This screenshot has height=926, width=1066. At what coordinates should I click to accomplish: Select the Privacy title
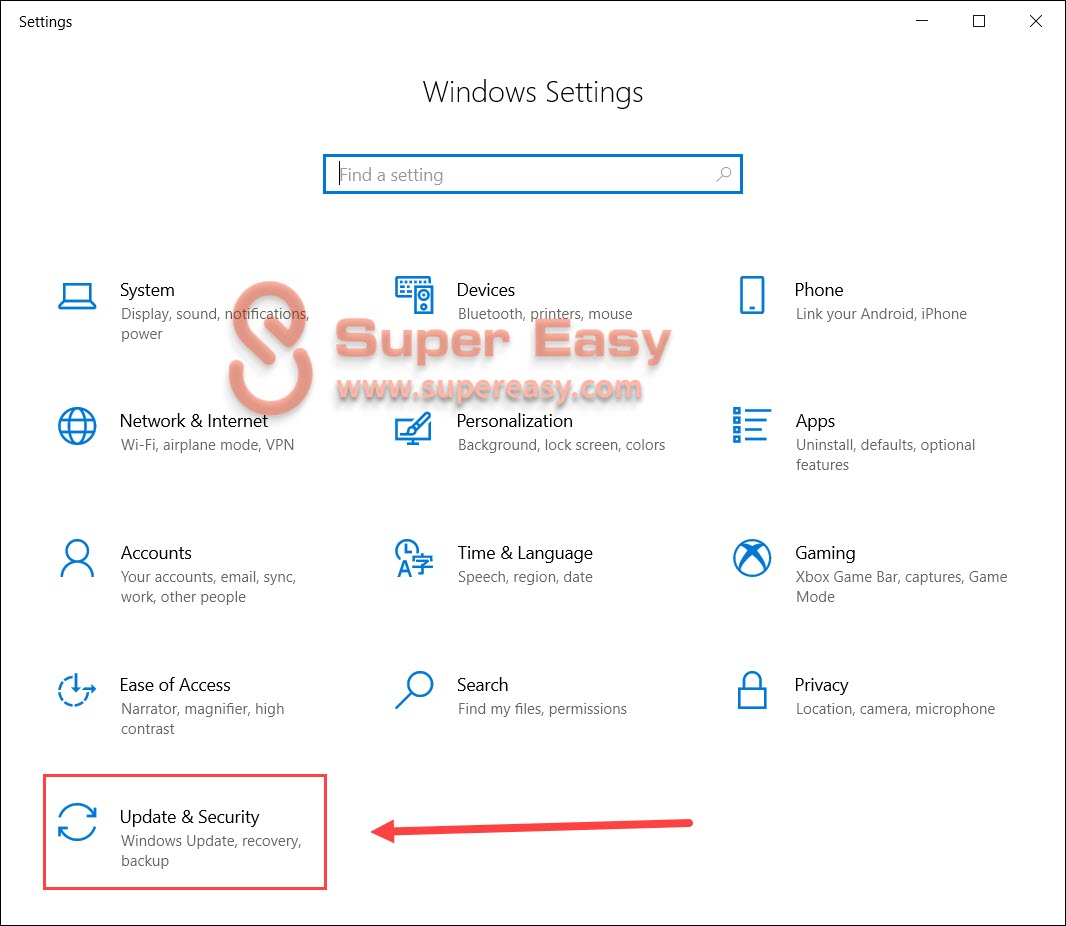click(821, 685)
